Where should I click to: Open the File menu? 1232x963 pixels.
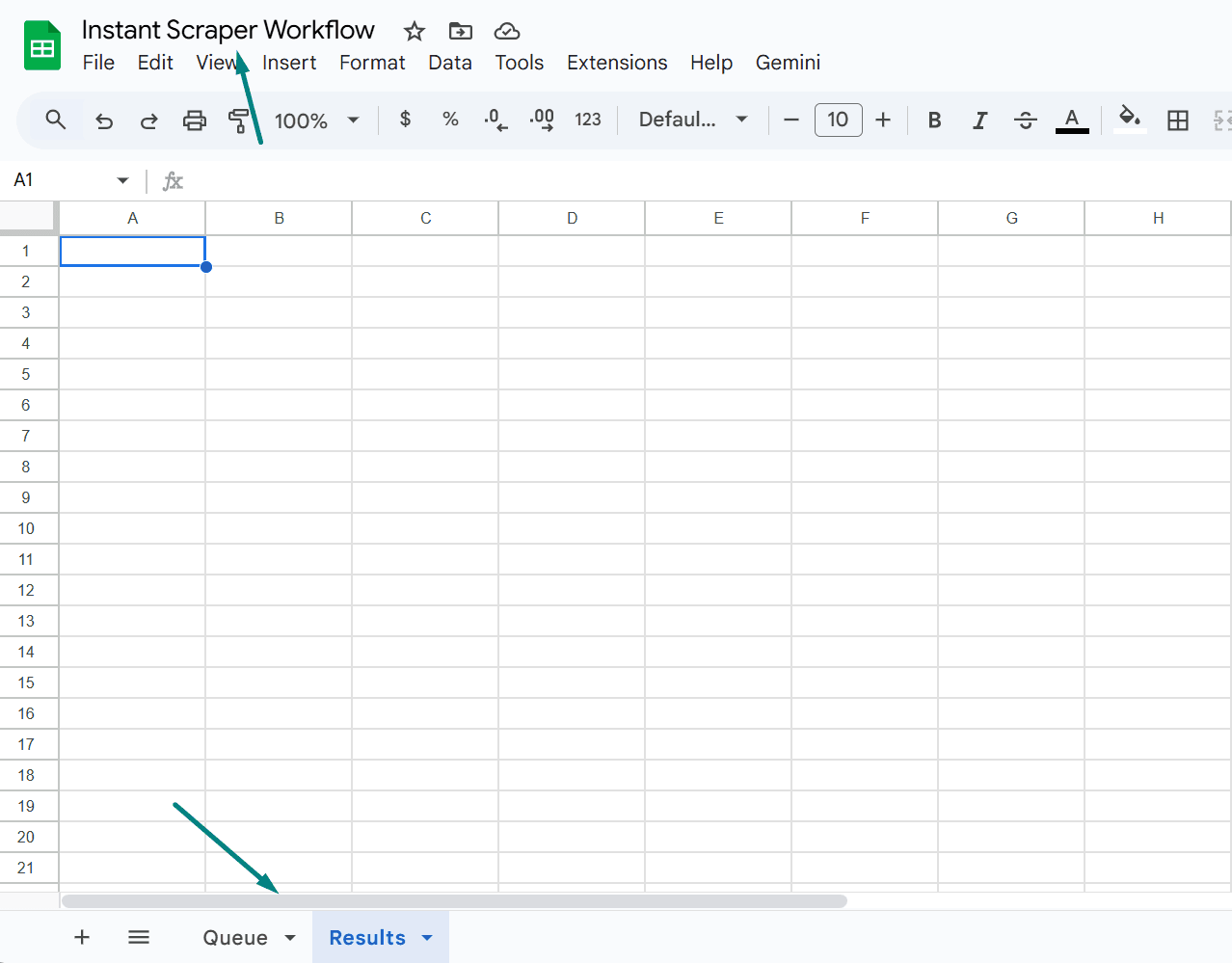(x=98, y=63)
